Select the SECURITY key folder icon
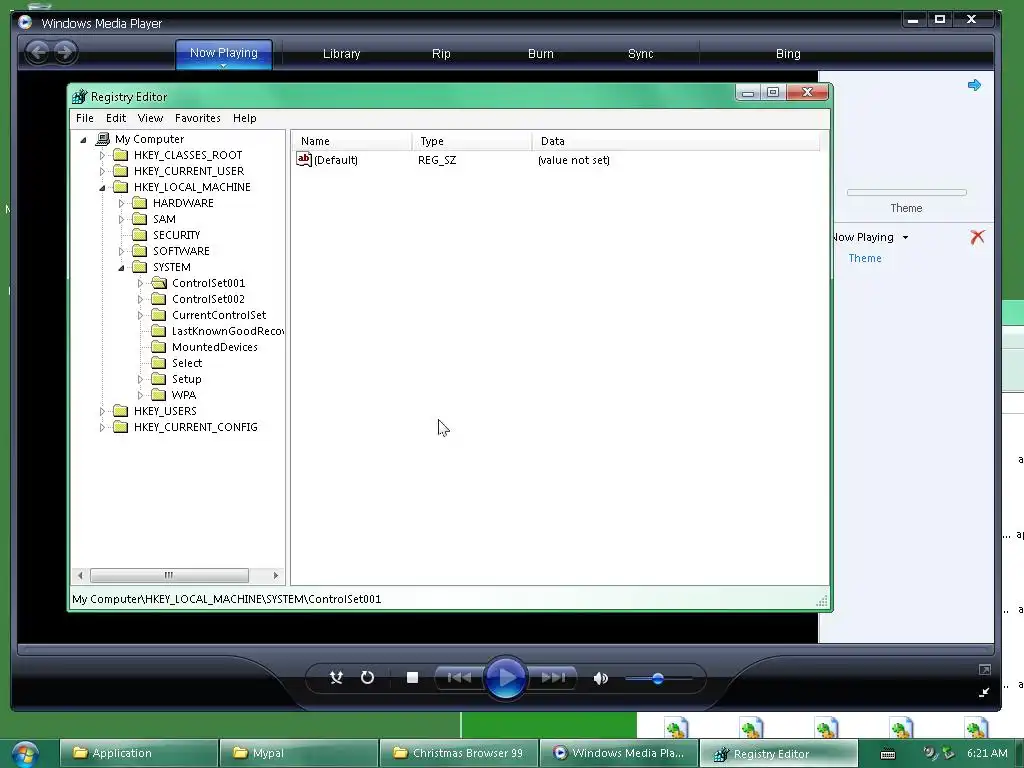 click(x=139, y=234)
